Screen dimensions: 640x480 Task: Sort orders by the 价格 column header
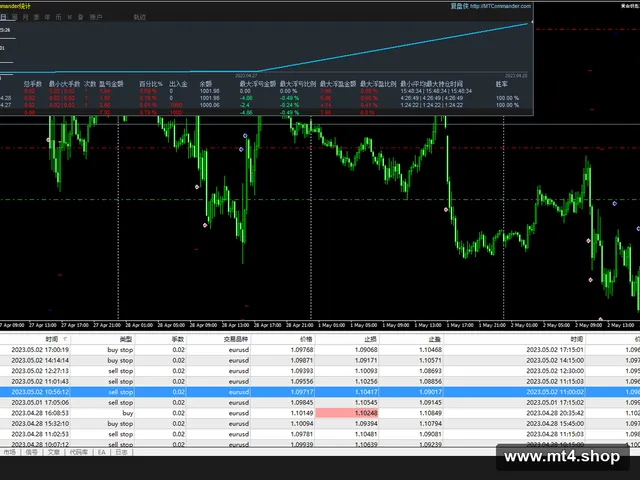(x=307, y=339)
